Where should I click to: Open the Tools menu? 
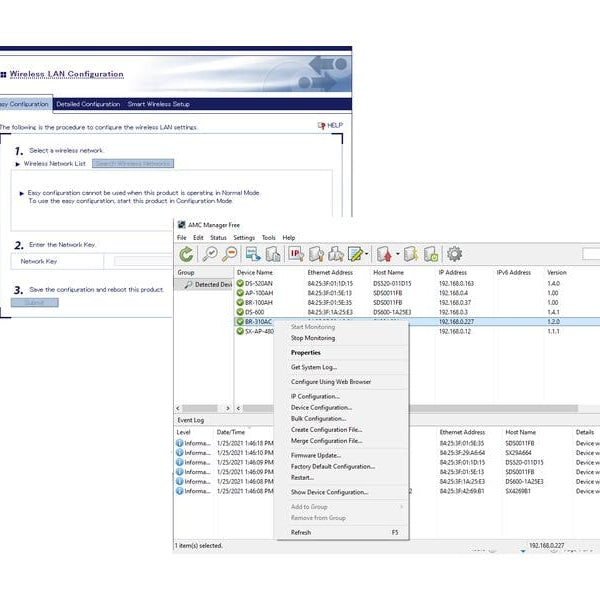269,238
